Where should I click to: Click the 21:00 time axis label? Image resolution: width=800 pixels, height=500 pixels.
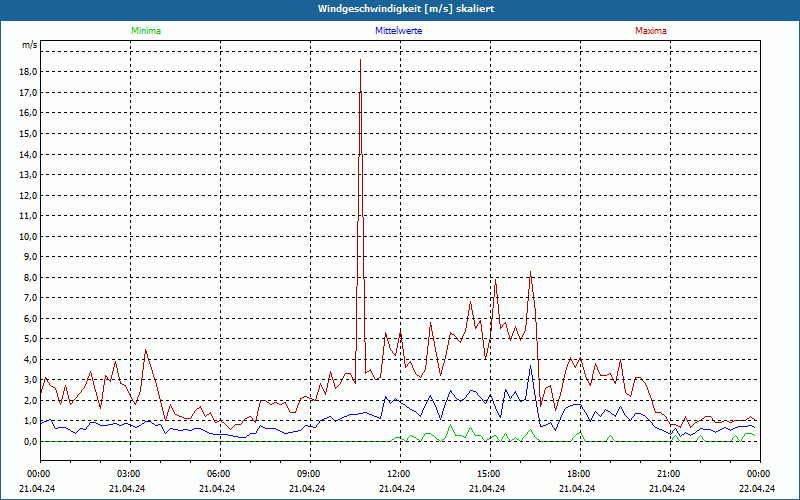click(670, 474)
